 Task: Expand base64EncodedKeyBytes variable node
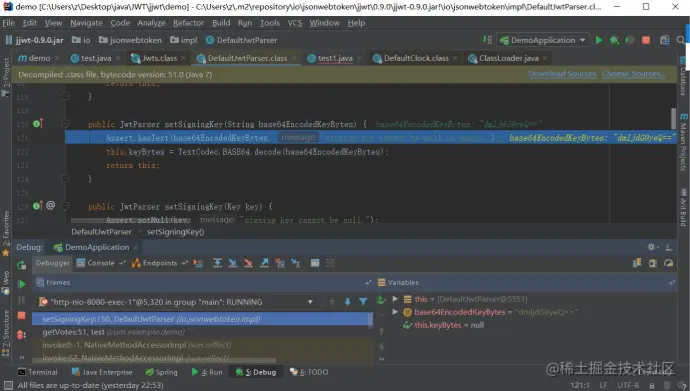[395, 312]
